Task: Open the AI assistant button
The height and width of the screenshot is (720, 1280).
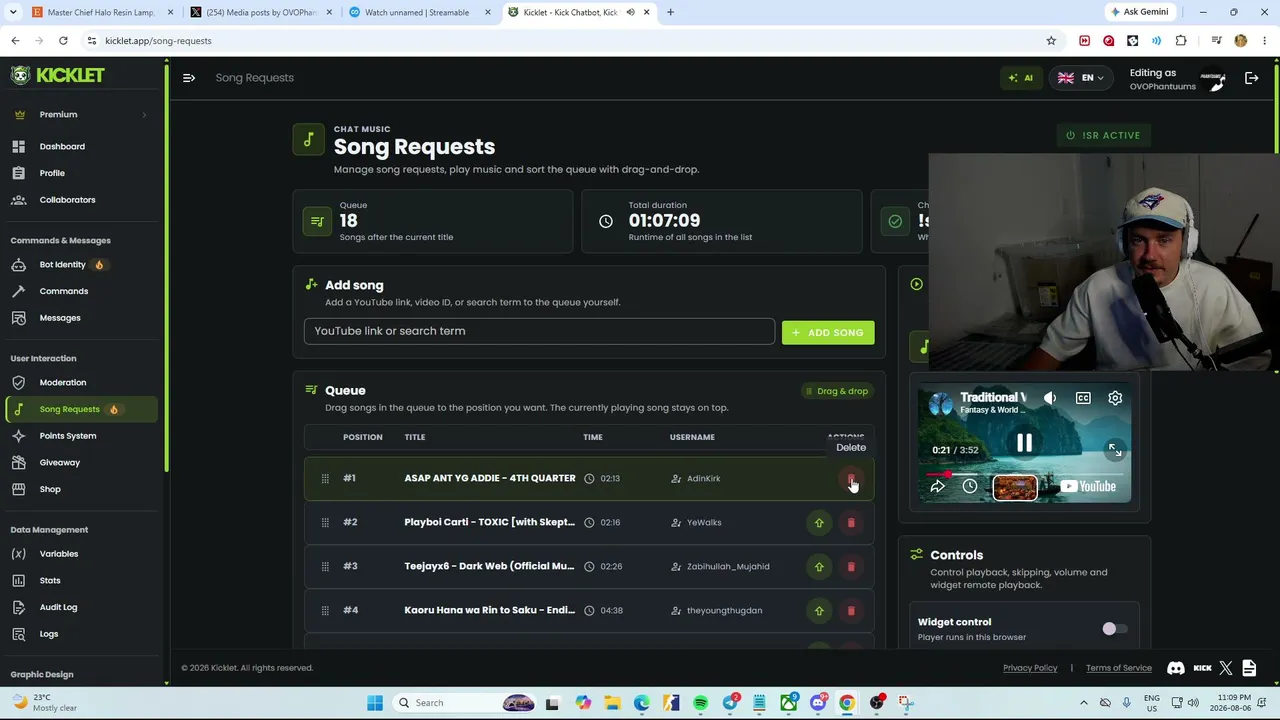Action: click(x=1021, y=77)
